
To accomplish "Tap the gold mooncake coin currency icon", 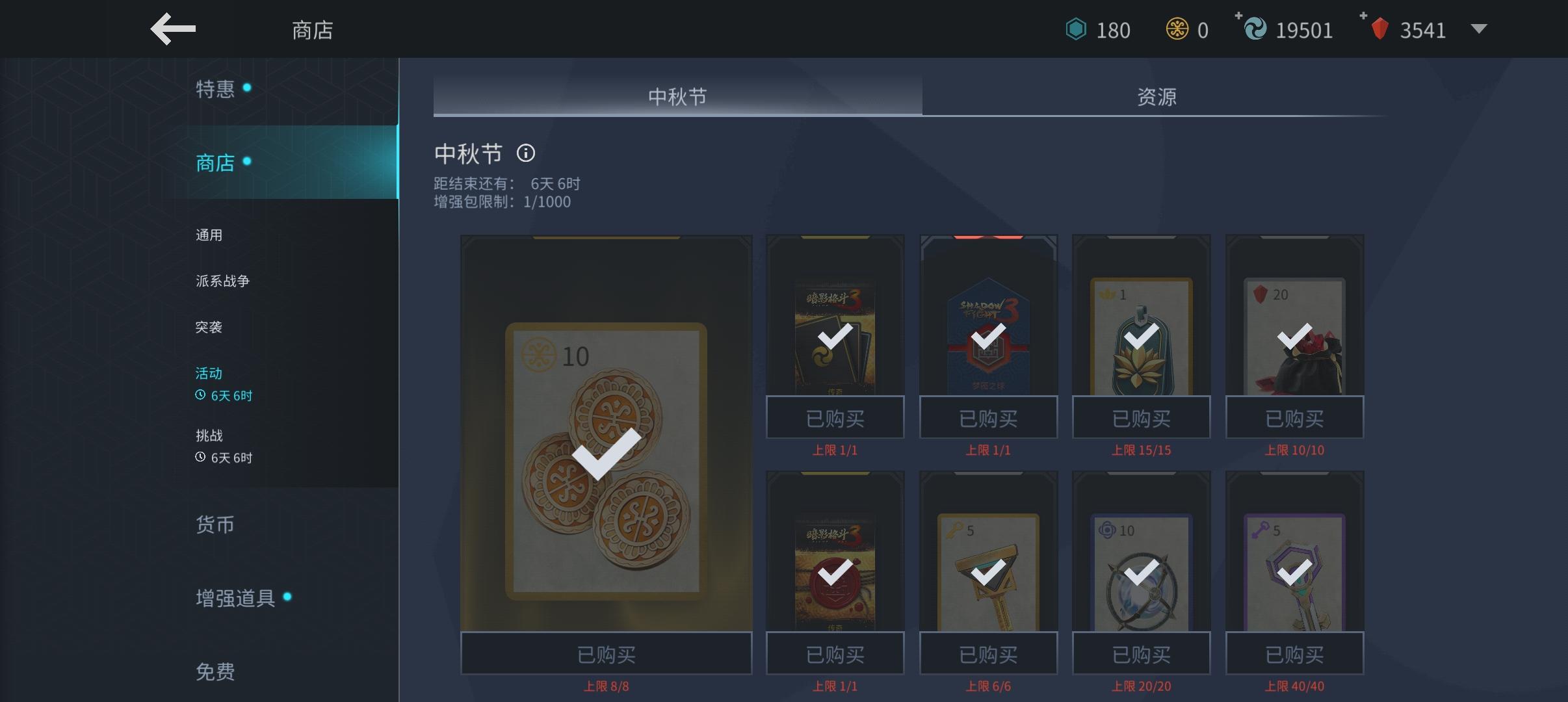I will coord(1177,29).
